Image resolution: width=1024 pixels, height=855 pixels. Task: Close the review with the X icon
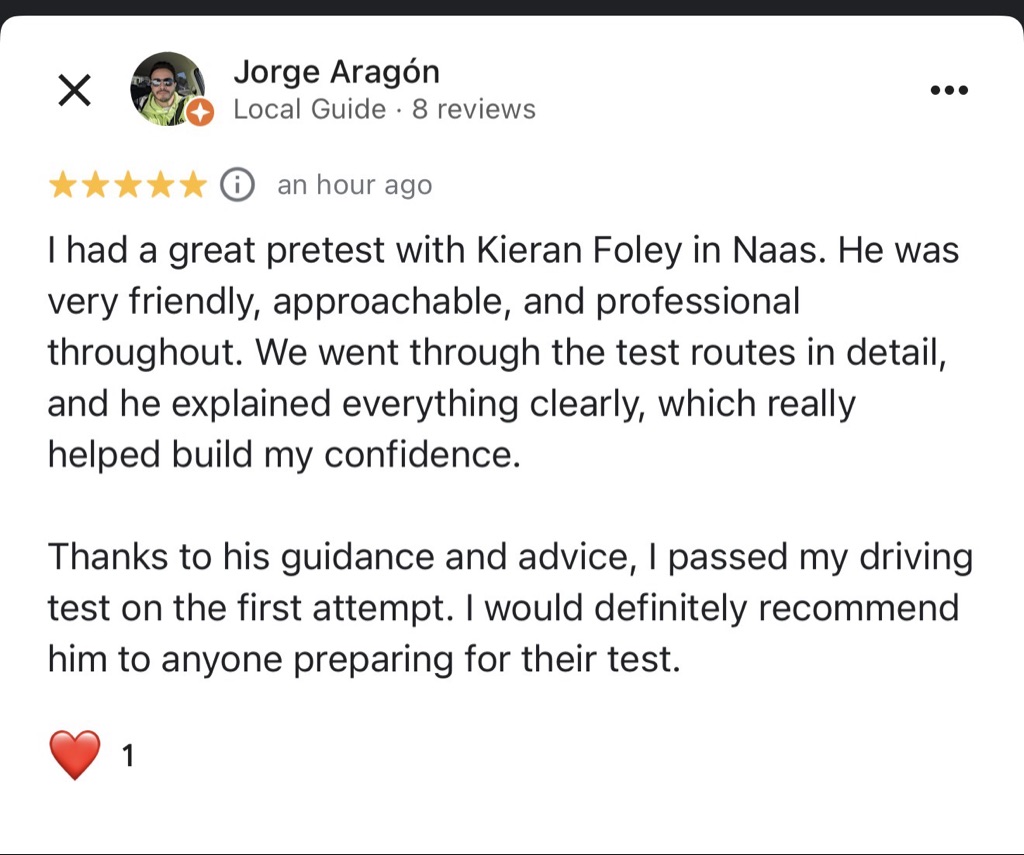coord(74,91)
